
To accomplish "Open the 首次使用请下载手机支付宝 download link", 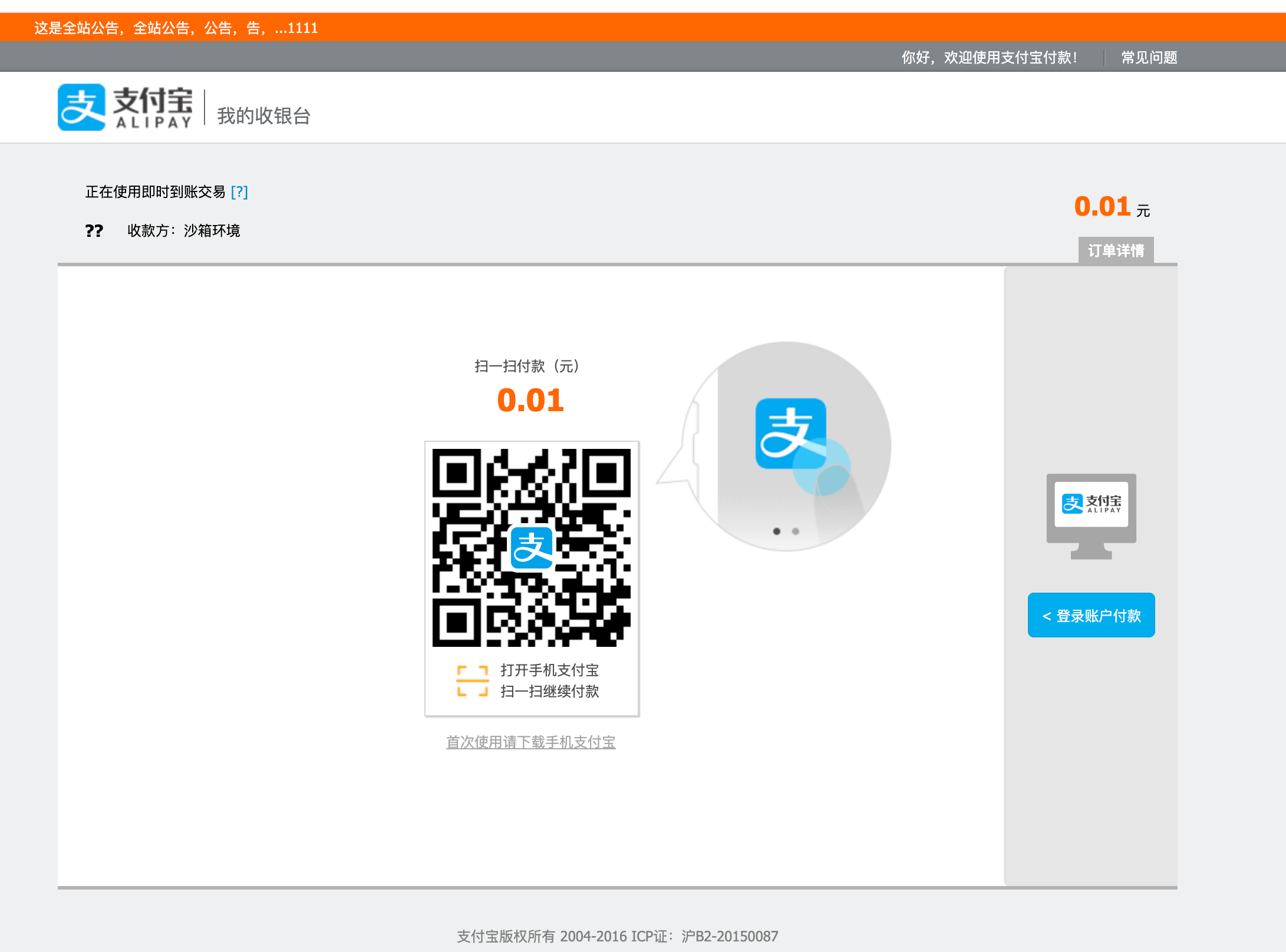I will coord(530,742).
